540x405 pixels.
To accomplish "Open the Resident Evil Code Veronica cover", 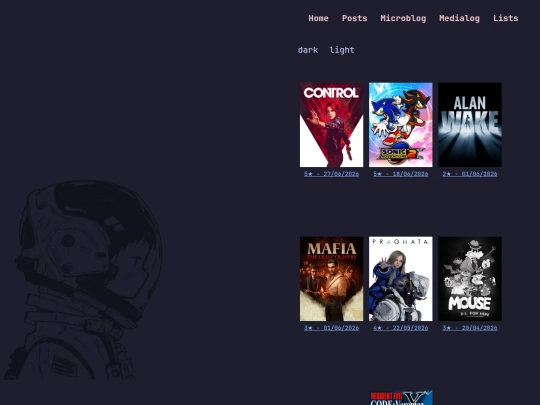I will coord(401,398).
